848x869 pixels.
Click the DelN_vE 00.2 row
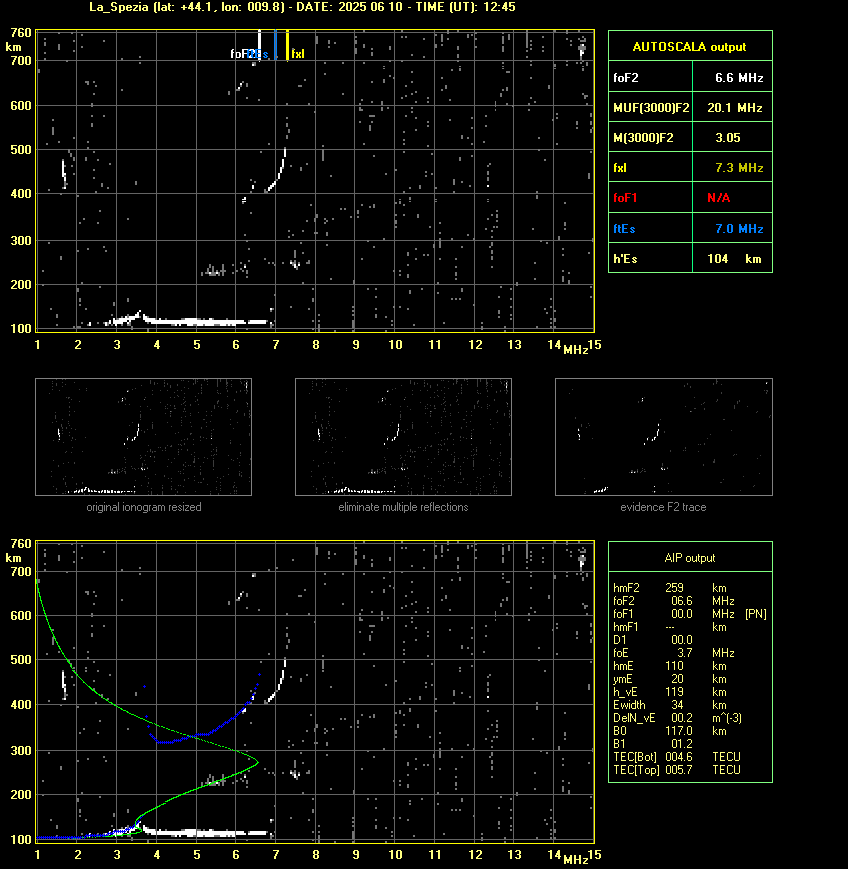coord(677,718)
